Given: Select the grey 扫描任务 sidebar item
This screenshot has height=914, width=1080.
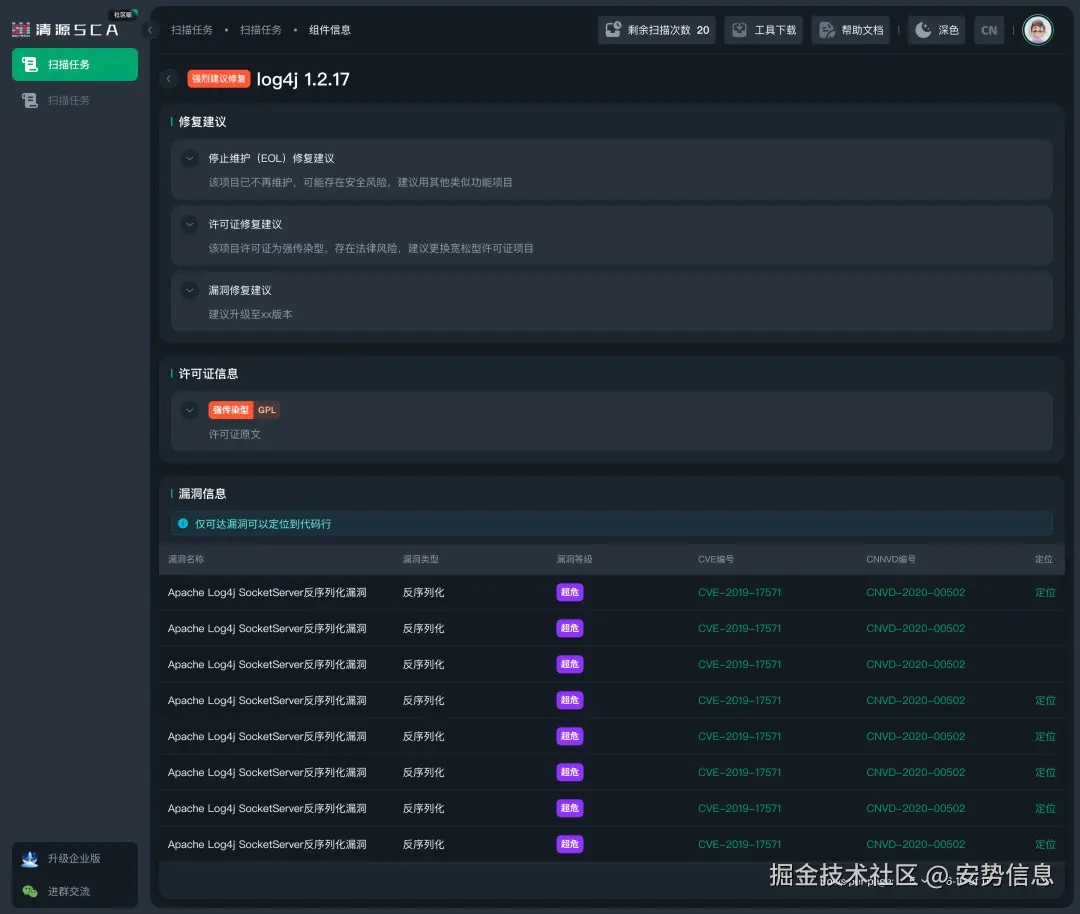Looking at the screenshot, I should click(74, 101).
